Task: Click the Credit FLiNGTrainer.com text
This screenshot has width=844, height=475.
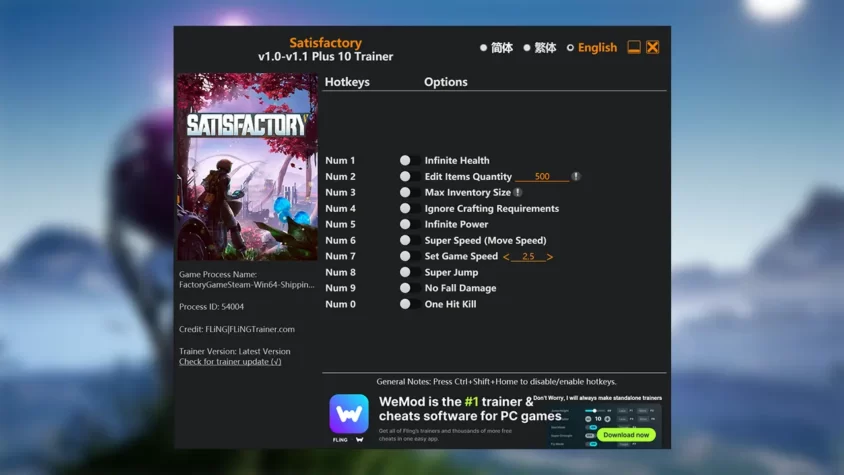Action: 237,329
